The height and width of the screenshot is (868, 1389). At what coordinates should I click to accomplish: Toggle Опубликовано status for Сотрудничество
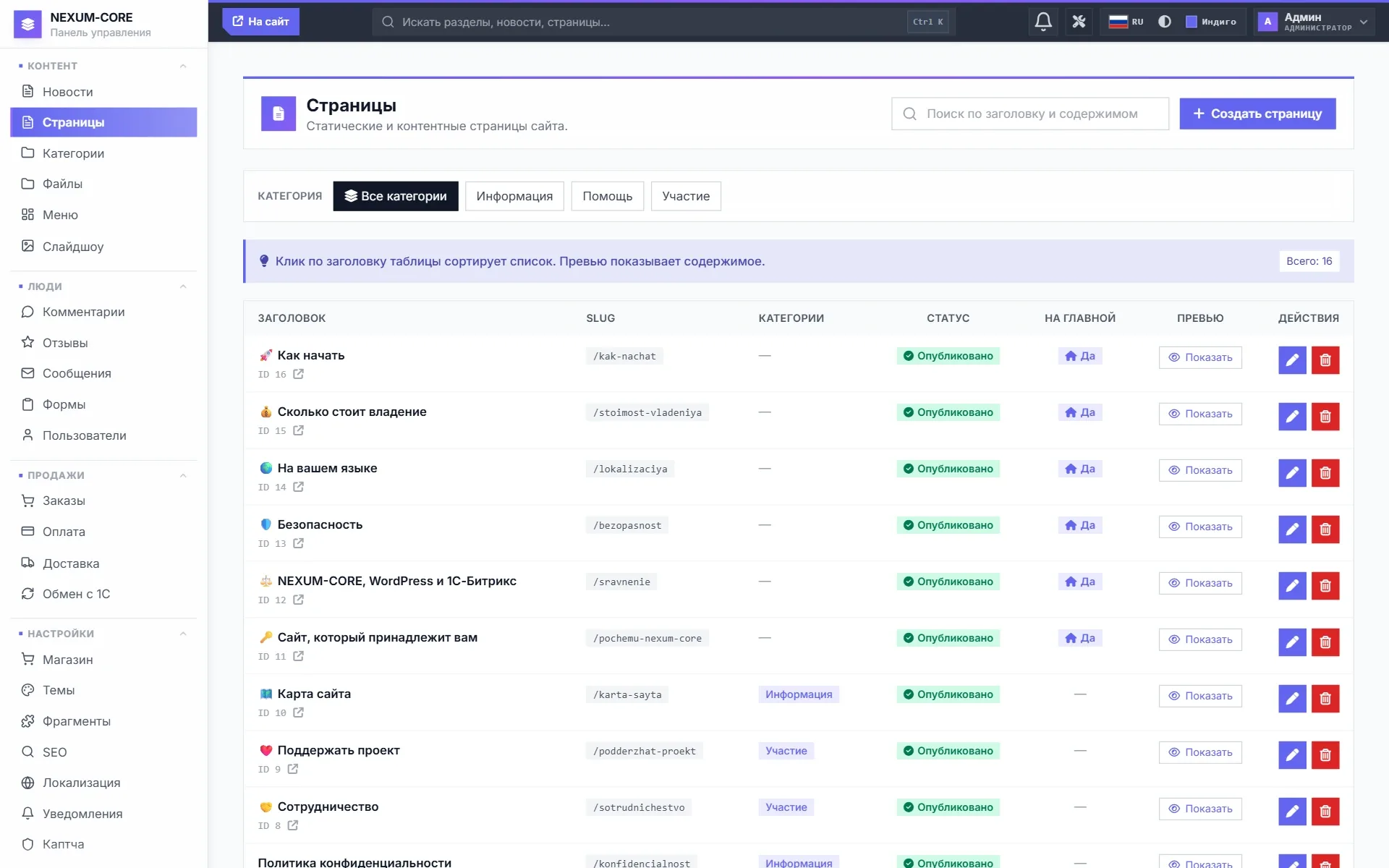[948, 807]
